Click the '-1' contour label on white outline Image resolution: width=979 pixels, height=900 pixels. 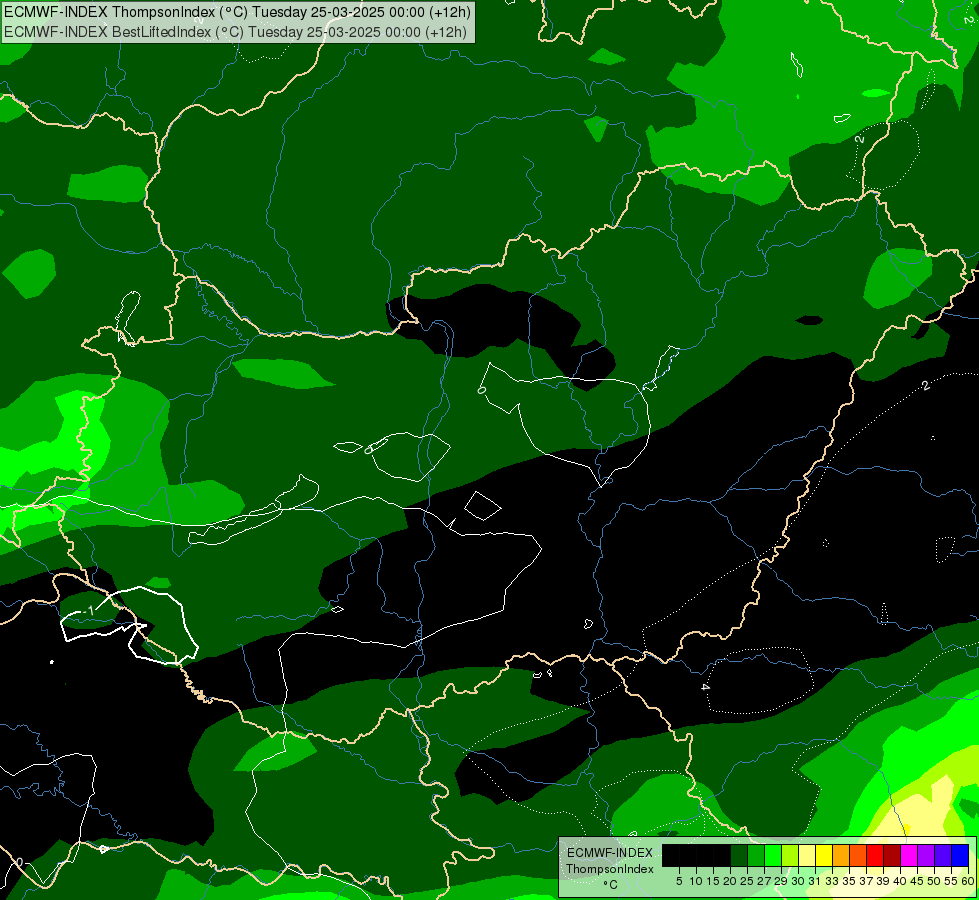[89, 610]
